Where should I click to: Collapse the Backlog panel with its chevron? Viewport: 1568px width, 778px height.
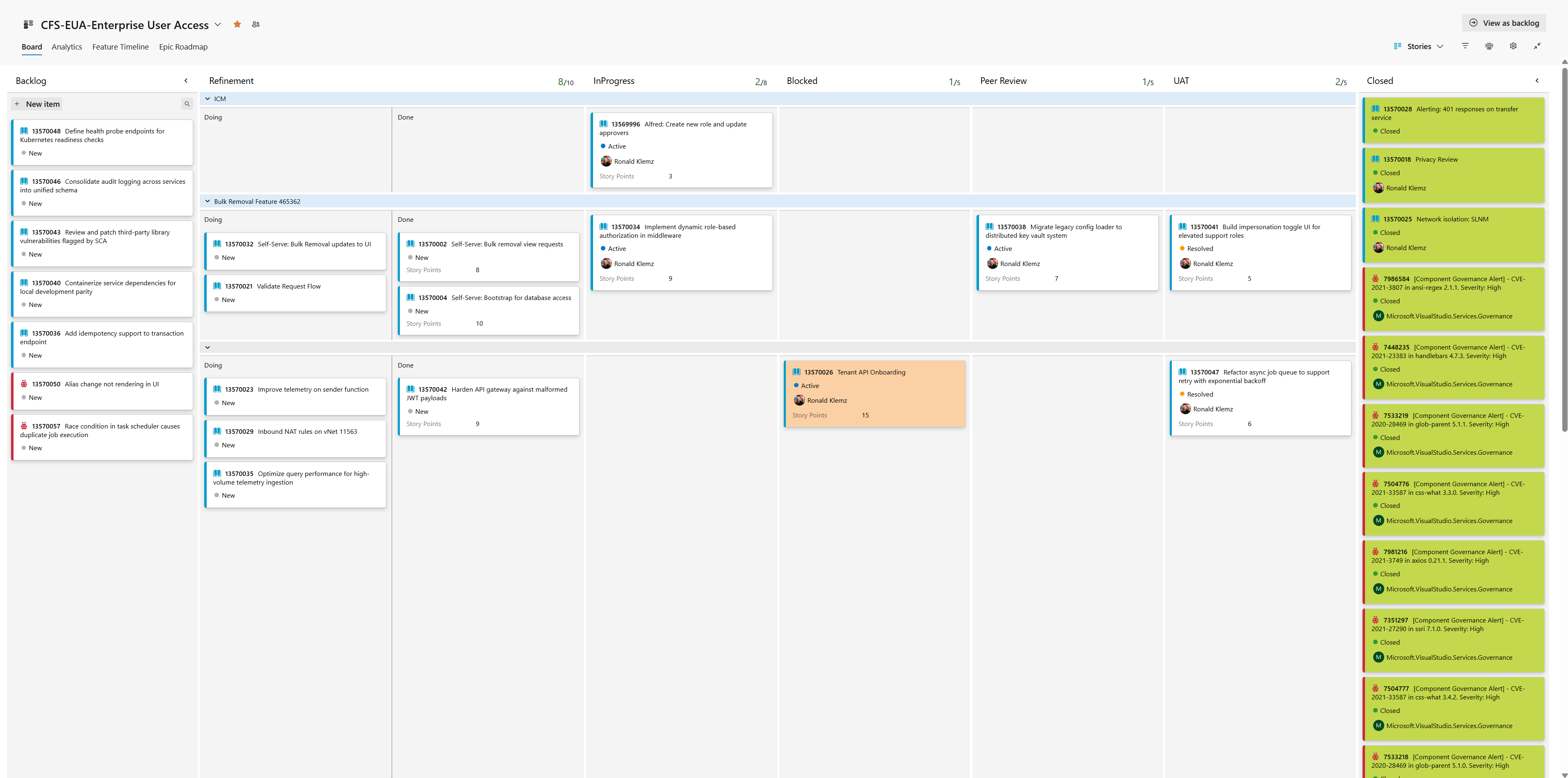186,80
